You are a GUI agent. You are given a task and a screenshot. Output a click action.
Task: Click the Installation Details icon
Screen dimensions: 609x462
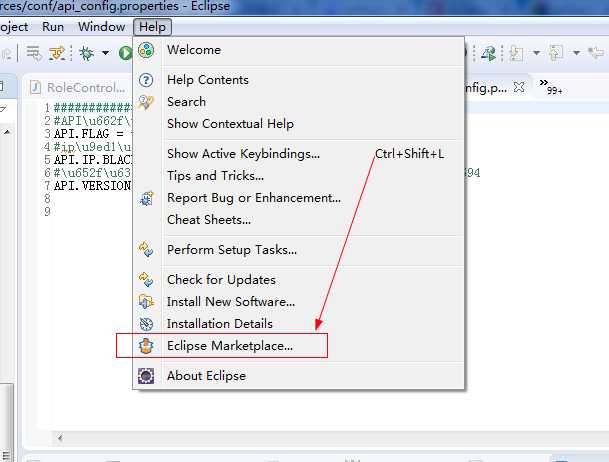click(x=146, y=324)
